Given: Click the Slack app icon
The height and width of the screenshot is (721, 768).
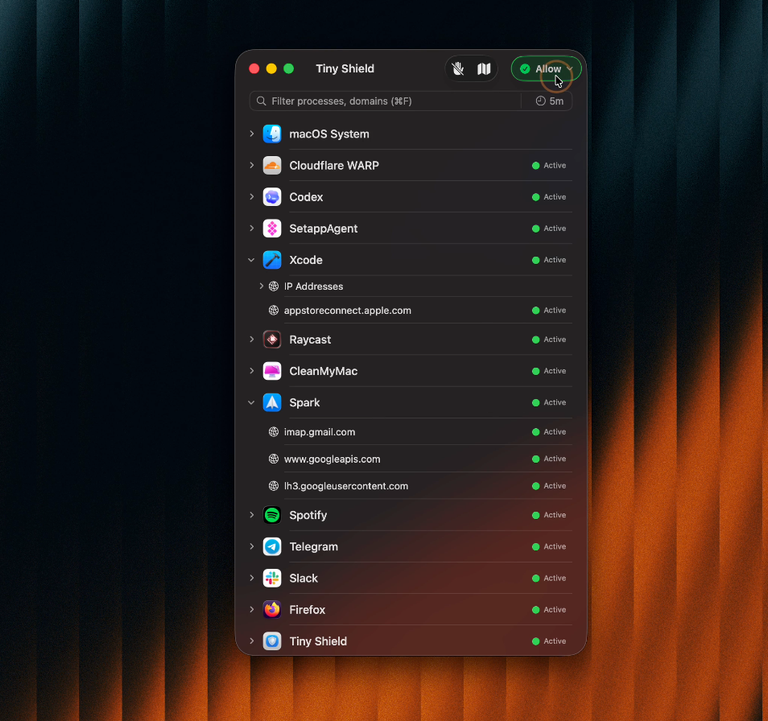Looking at the screenshot, I should pyautogui.click(x=272, y=578).
